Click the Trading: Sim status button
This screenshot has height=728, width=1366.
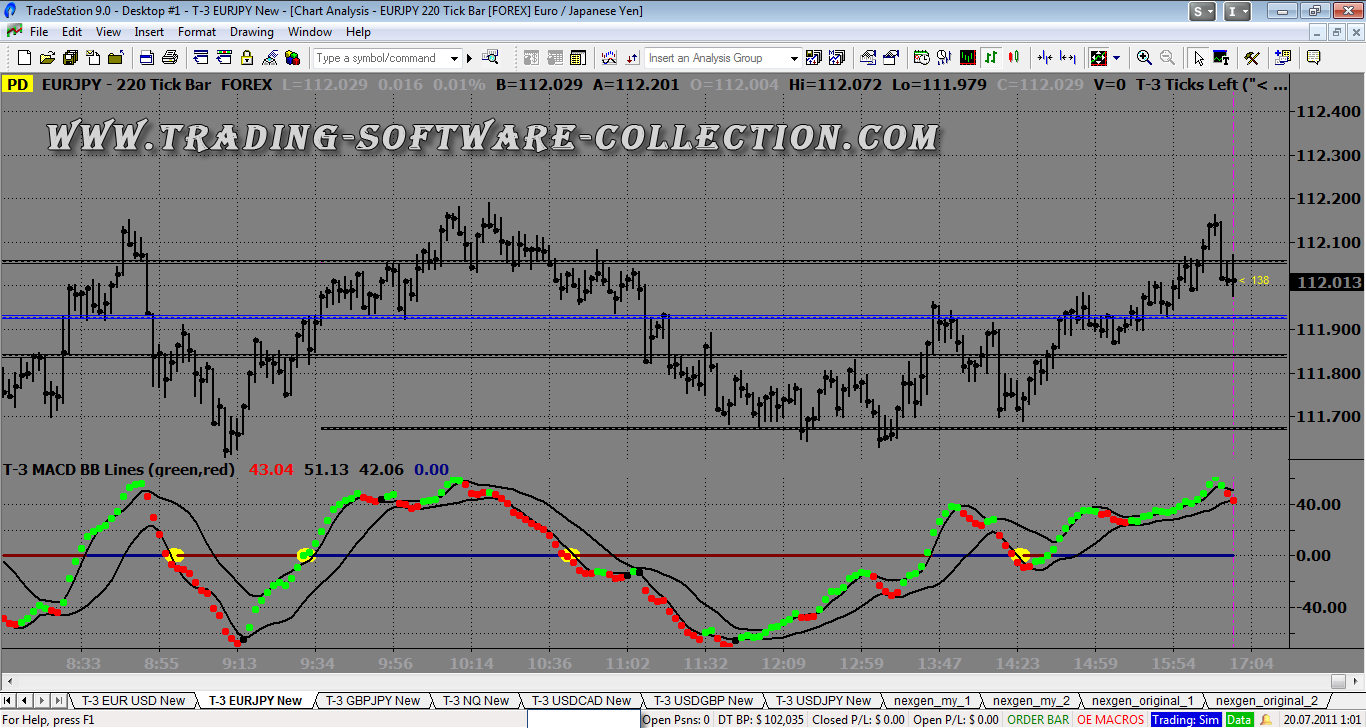tap(1185, 719)
